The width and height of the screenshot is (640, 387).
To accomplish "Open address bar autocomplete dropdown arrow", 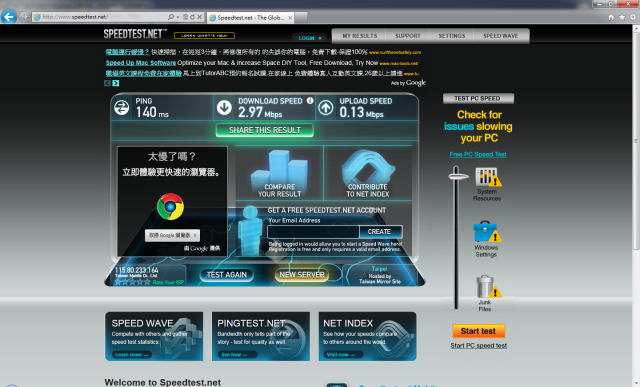I will pyautogui.click(x=178, y=17).
